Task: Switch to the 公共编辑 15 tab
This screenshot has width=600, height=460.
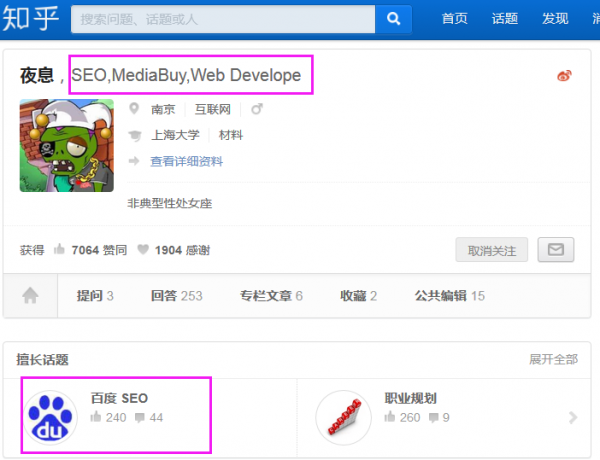Action: coord(450,295)
